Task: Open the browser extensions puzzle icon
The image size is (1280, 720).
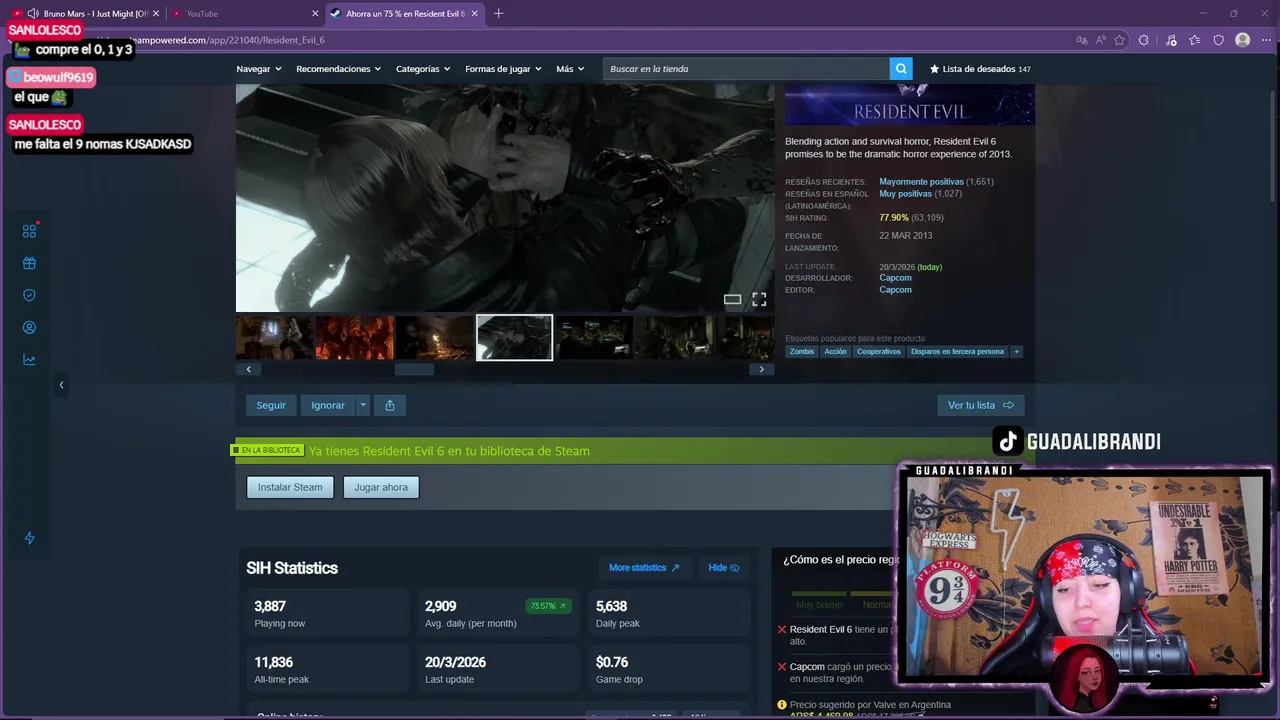Action: click(x=1144, y=40)
